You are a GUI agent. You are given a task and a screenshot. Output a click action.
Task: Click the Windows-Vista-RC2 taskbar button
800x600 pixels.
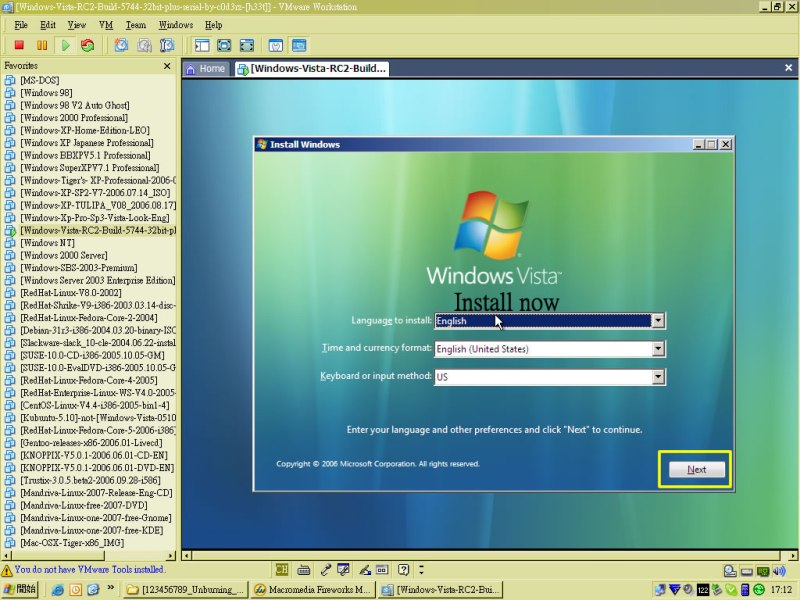441,590
